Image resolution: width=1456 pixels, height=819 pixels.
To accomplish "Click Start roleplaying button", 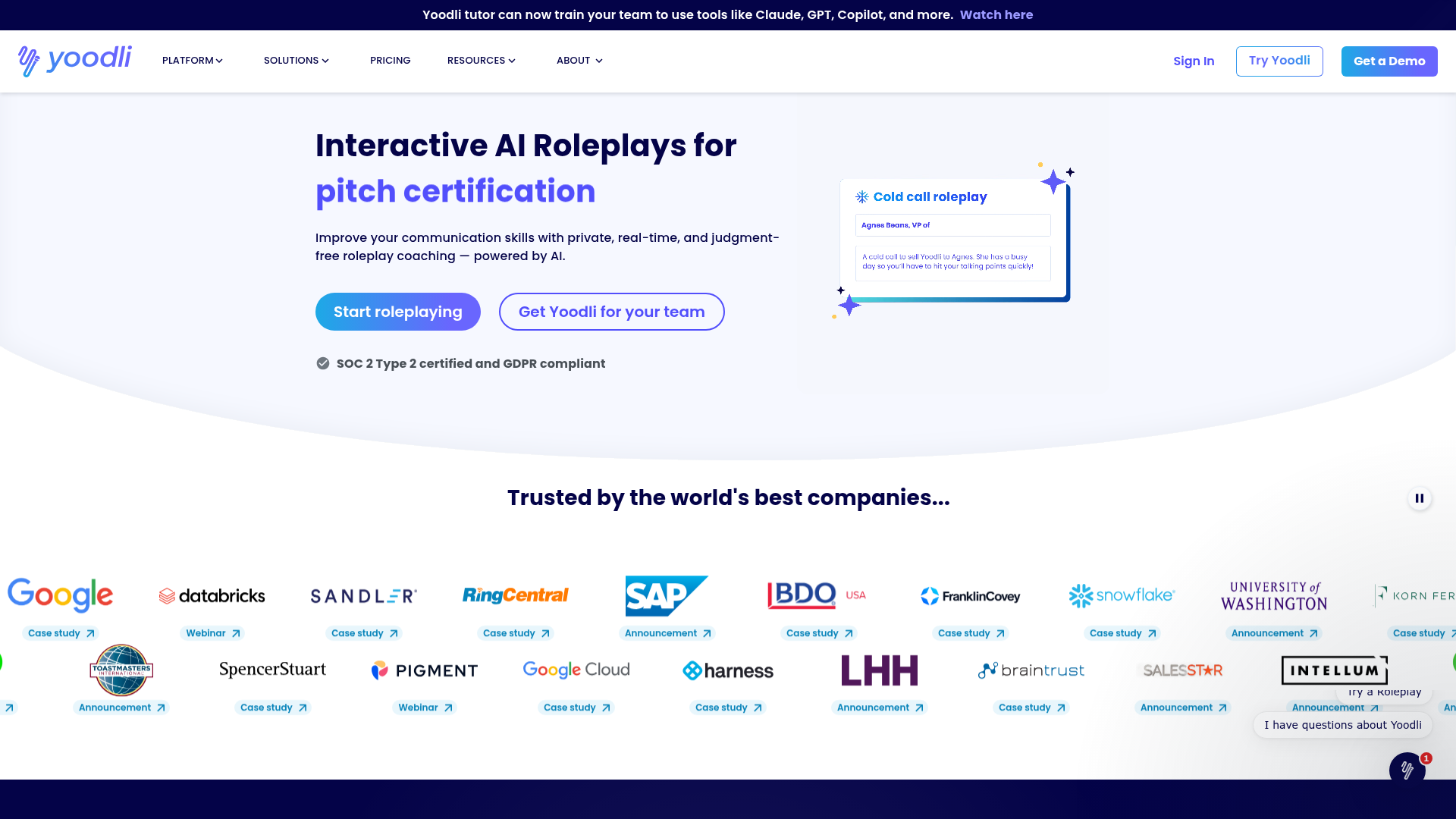I will pyautogui.click(x=398, y=312).
